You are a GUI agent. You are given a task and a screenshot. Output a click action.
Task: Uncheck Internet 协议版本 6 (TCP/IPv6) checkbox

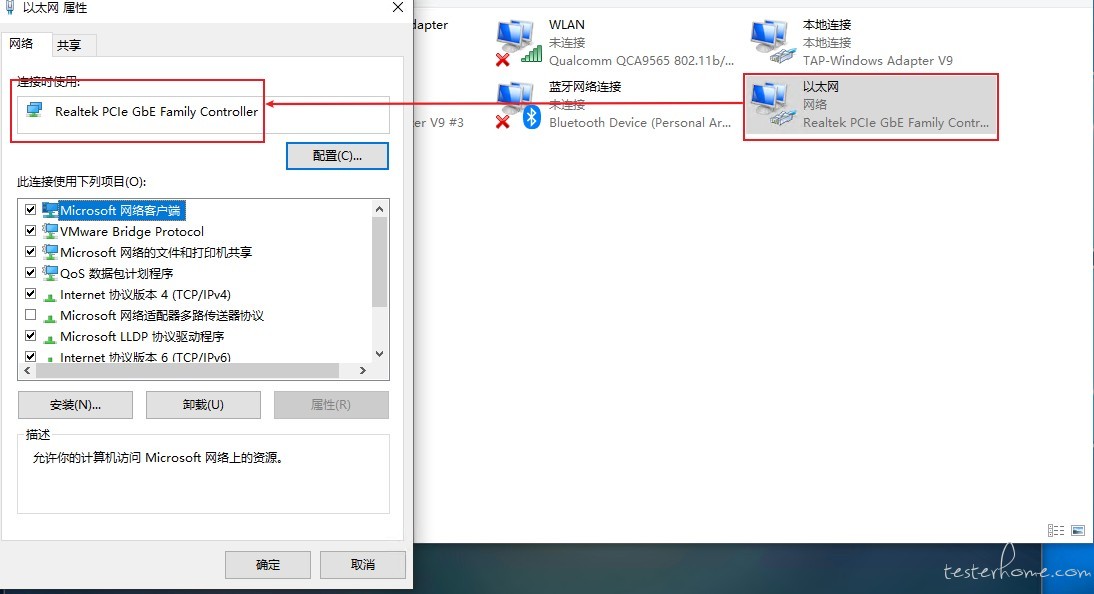pos(31,357)
